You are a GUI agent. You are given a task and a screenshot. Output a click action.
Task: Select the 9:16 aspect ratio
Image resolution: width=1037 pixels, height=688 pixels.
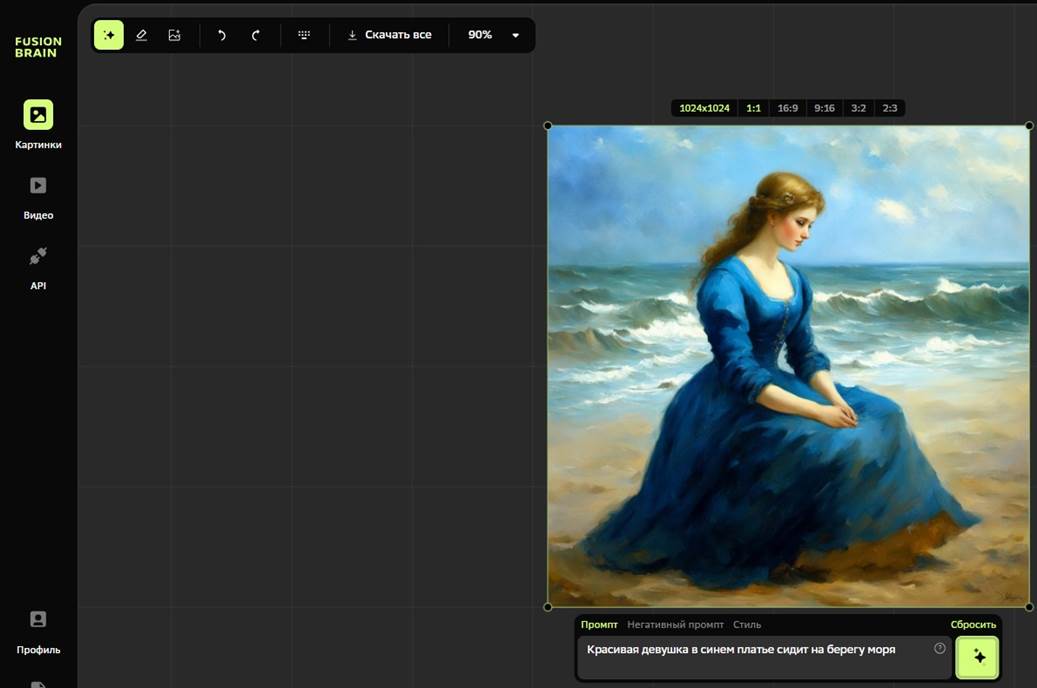pos(824,108)
